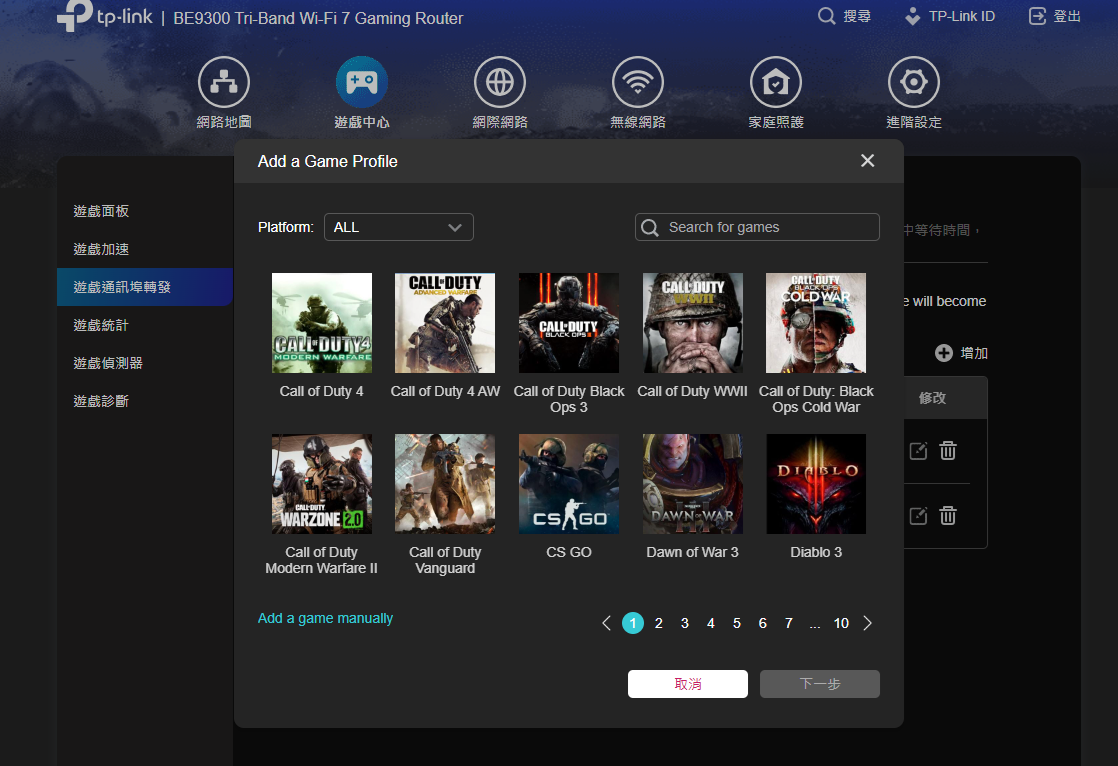Select the Diablo 3 cover
1118x766 pixels.
[x=816, y=484]
